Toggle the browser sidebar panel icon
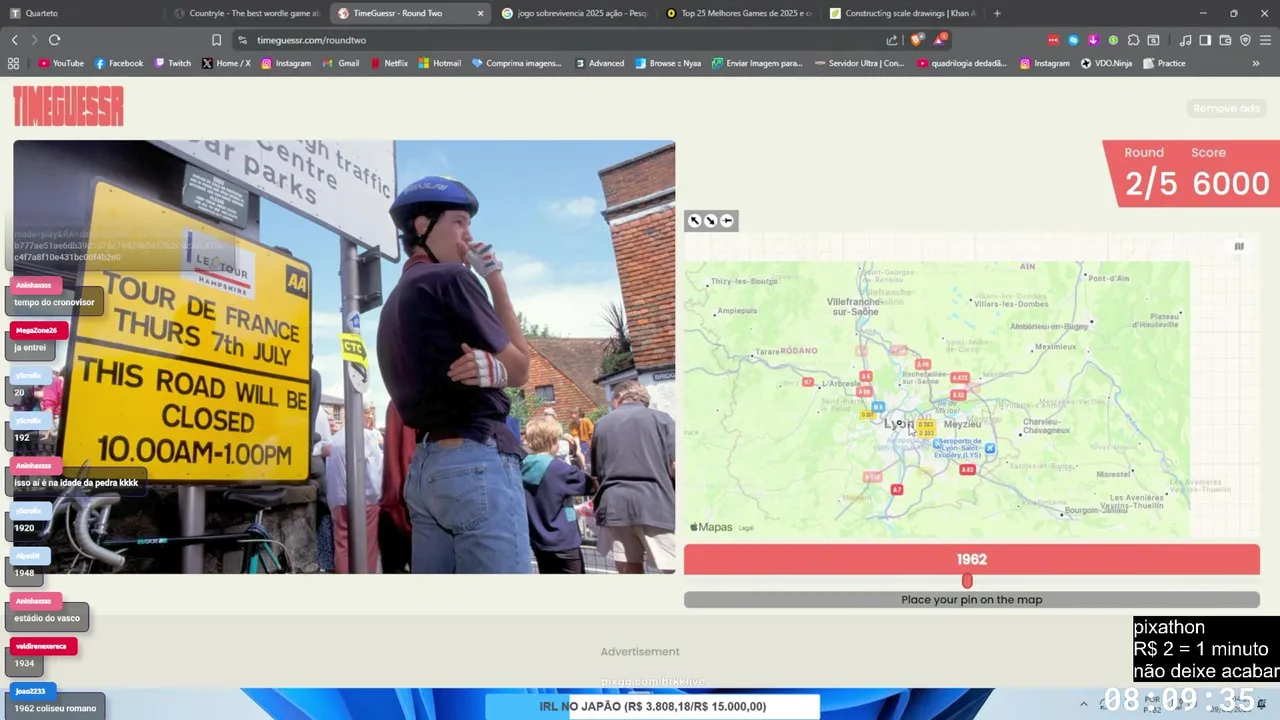 (1205, 40)
